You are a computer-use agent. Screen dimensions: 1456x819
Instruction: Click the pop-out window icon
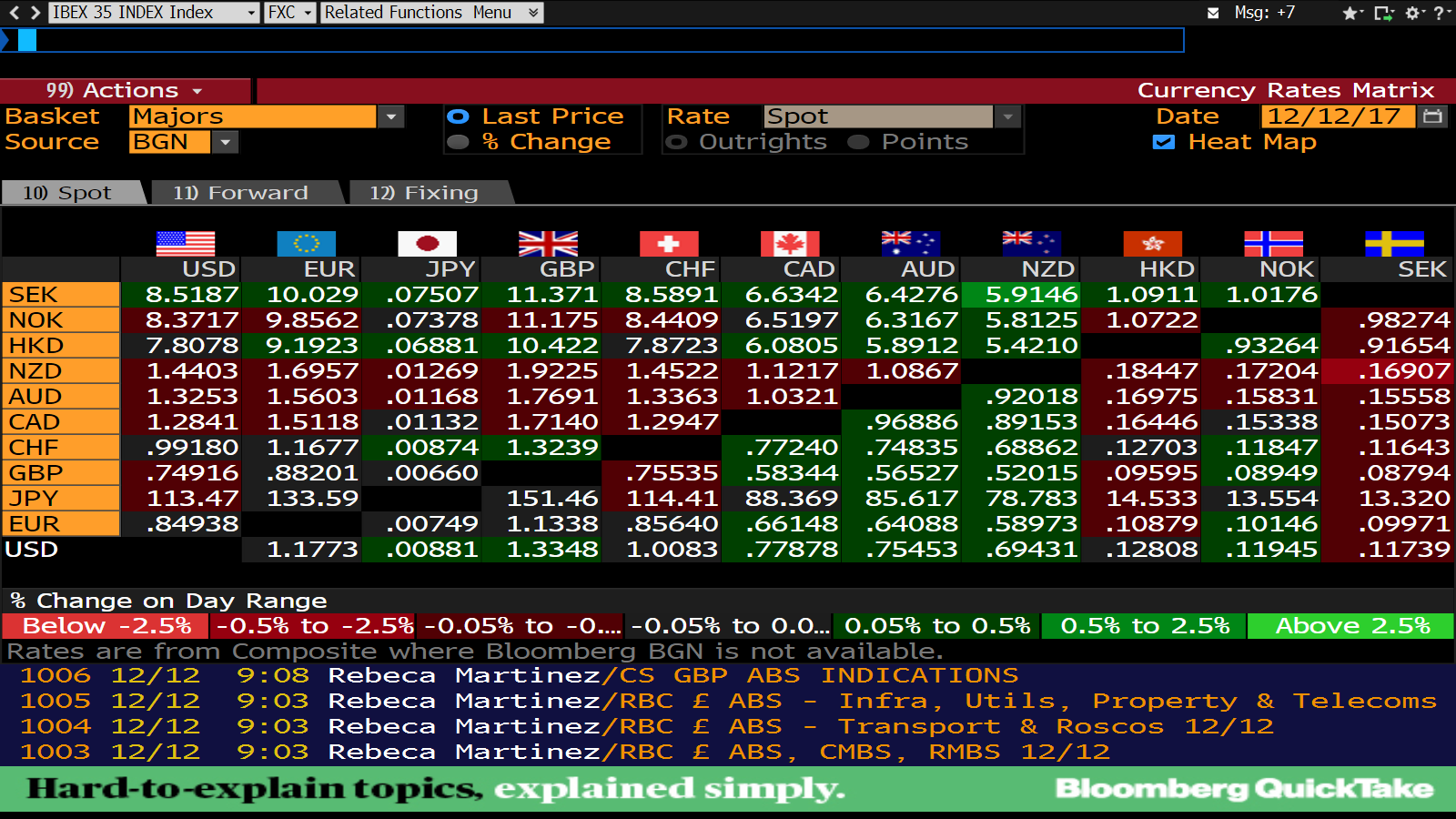[1383, 13]
